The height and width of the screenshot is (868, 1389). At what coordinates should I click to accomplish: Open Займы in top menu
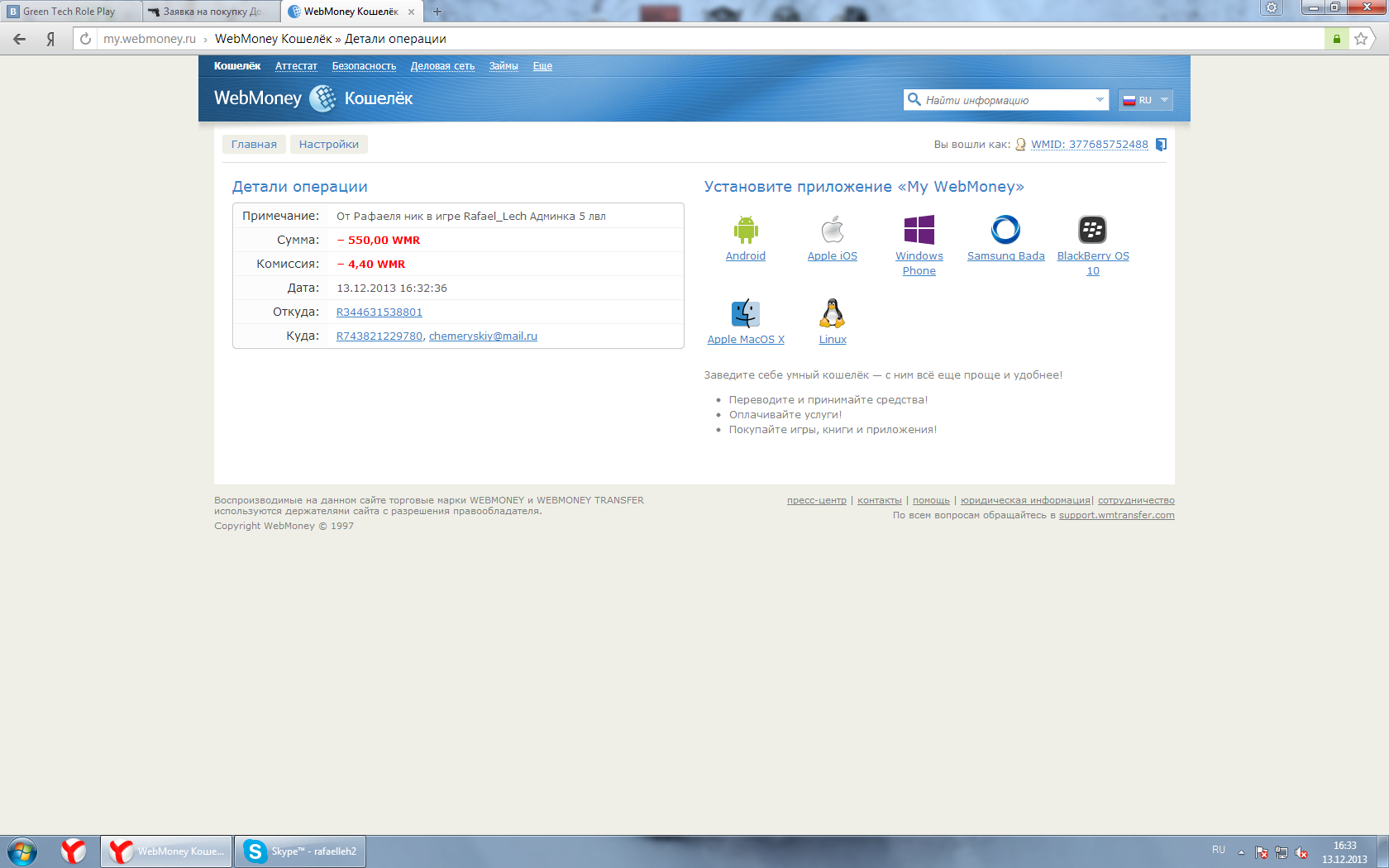[504, 66]
